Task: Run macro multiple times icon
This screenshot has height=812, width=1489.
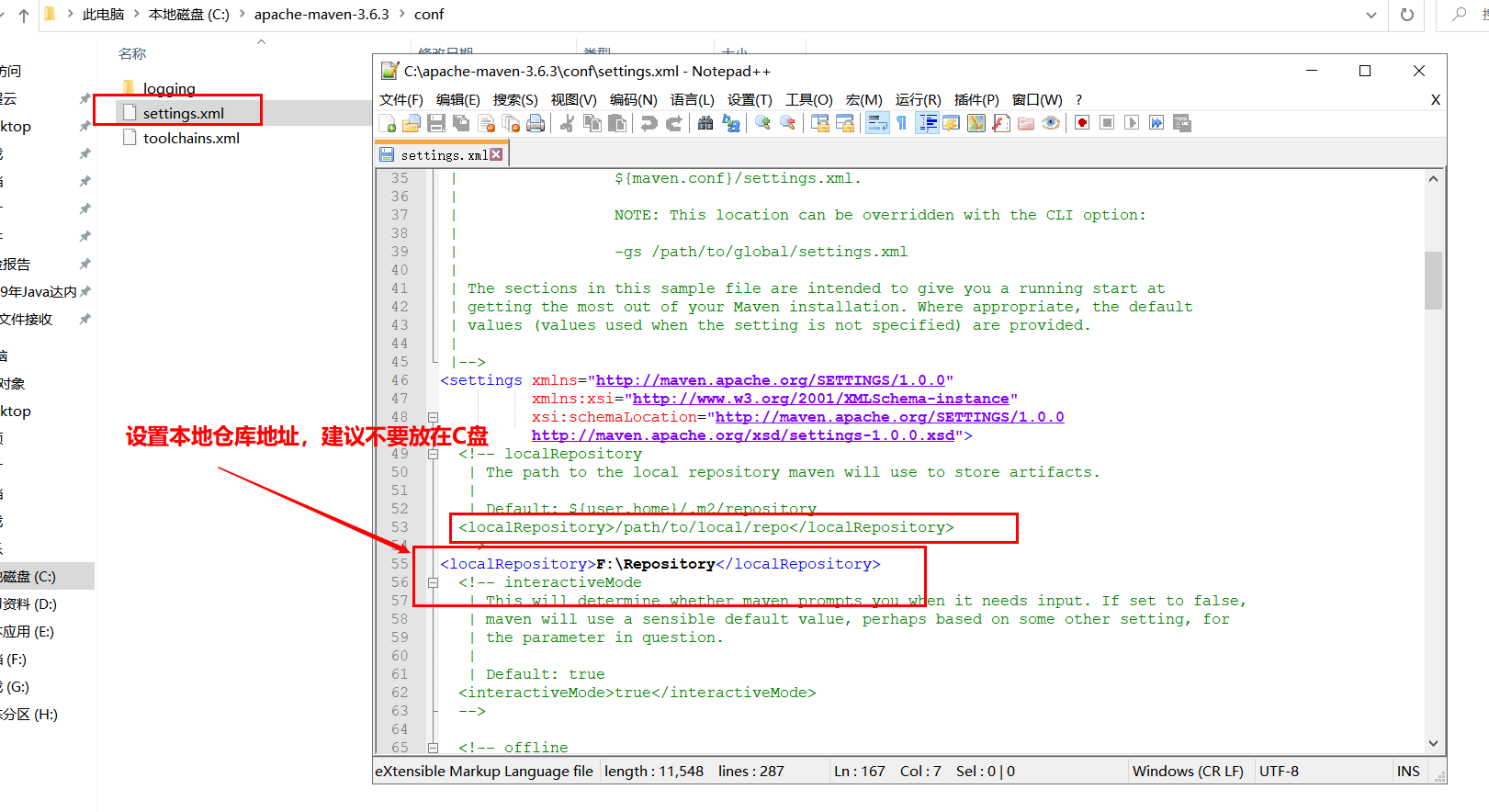Action: click(1156, 123)
